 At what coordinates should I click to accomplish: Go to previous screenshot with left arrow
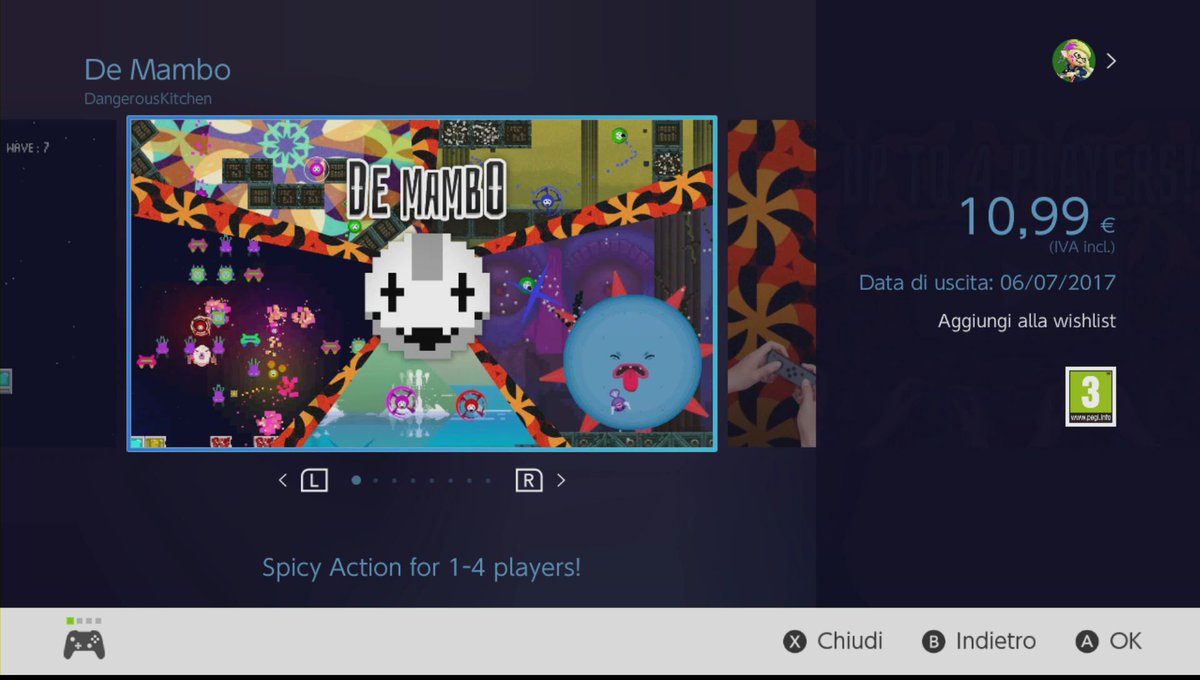(282, 480)
